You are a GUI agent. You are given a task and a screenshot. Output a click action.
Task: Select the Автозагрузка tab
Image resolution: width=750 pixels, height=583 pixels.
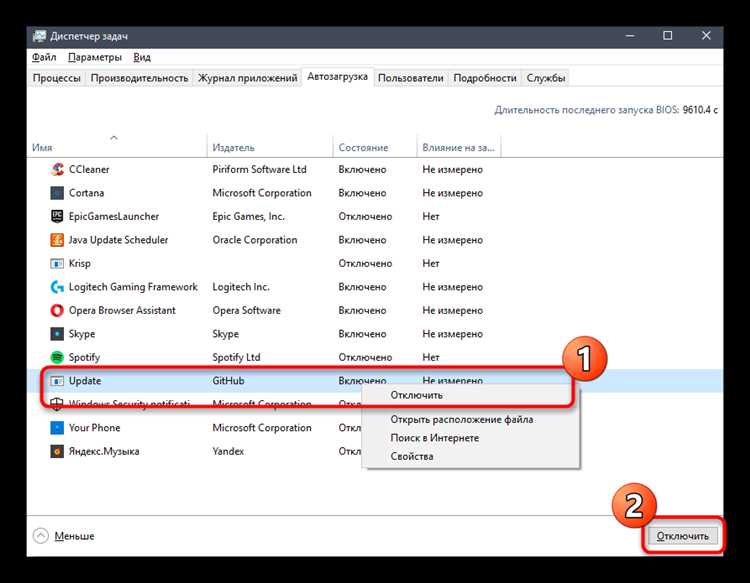(337, 77)
